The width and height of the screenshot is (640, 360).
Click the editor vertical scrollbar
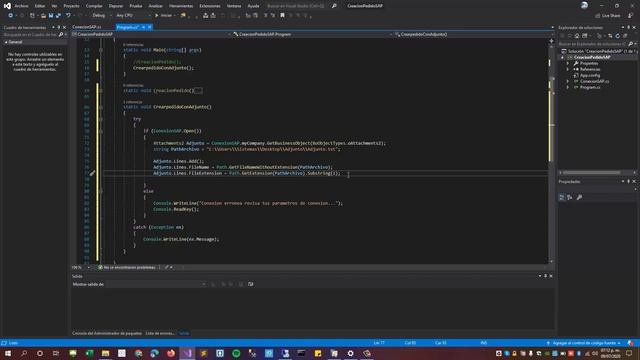pos(551,151)
